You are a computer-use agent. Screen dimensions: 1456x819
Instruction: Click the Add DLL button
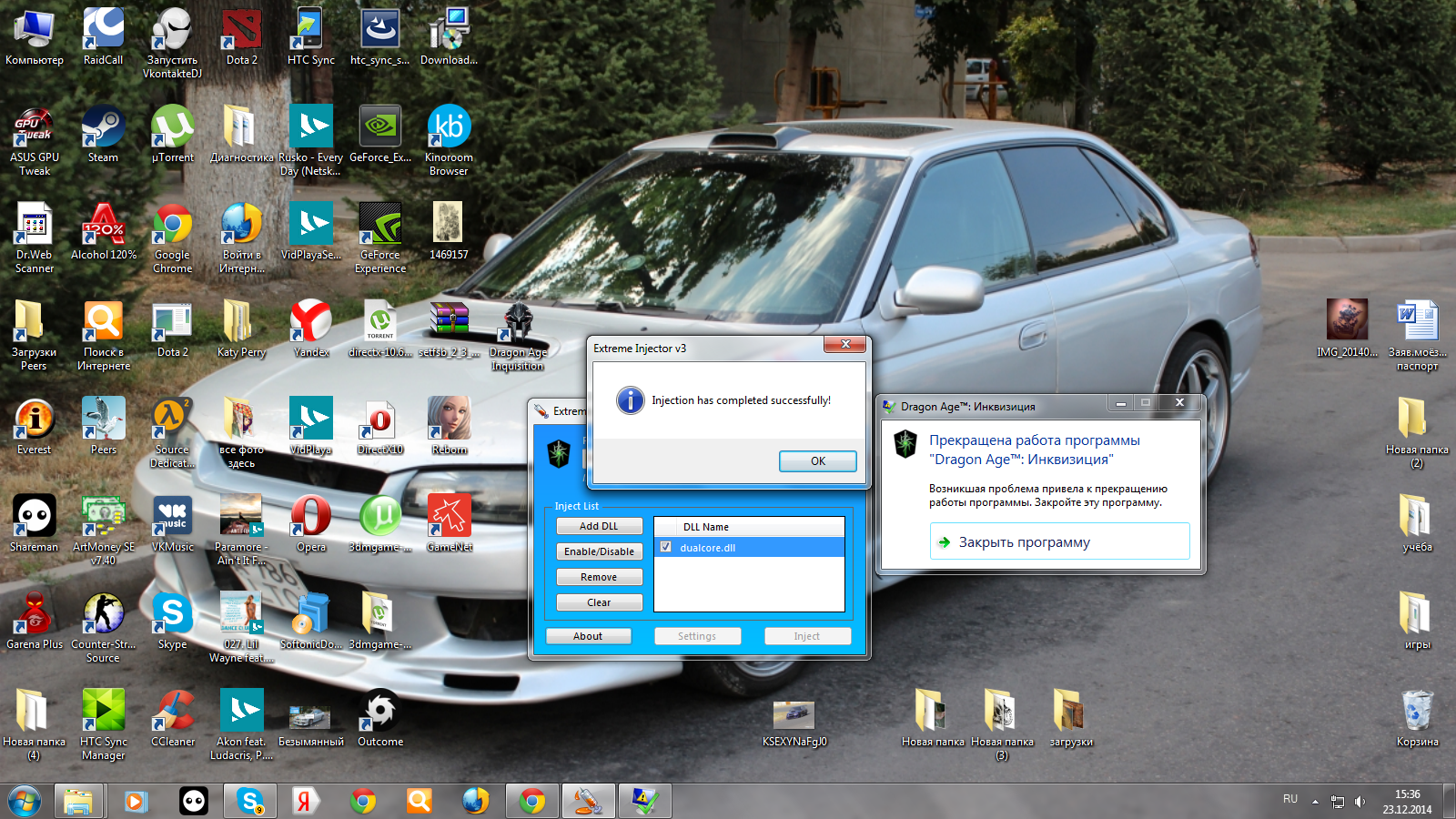point(599,526)
